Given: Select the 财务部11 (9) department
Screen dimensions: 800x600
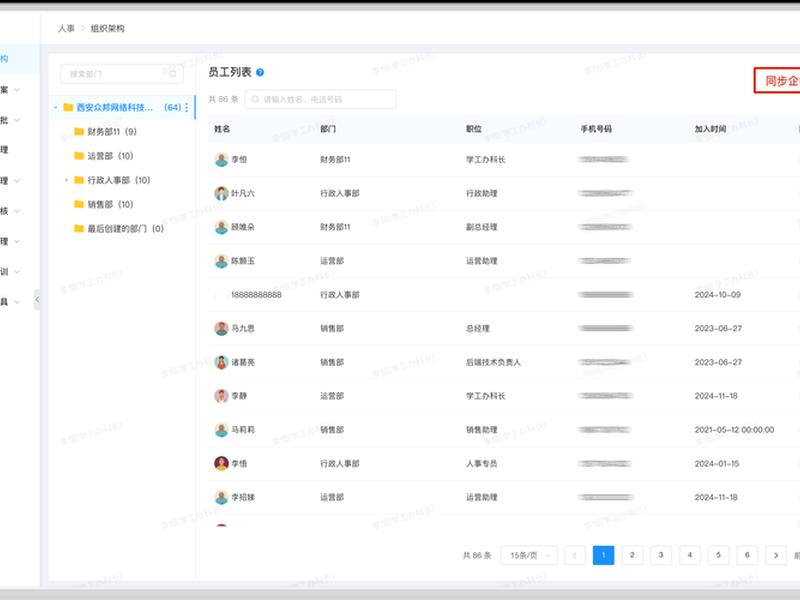Looking at the screenshot, I should (112, 132).
